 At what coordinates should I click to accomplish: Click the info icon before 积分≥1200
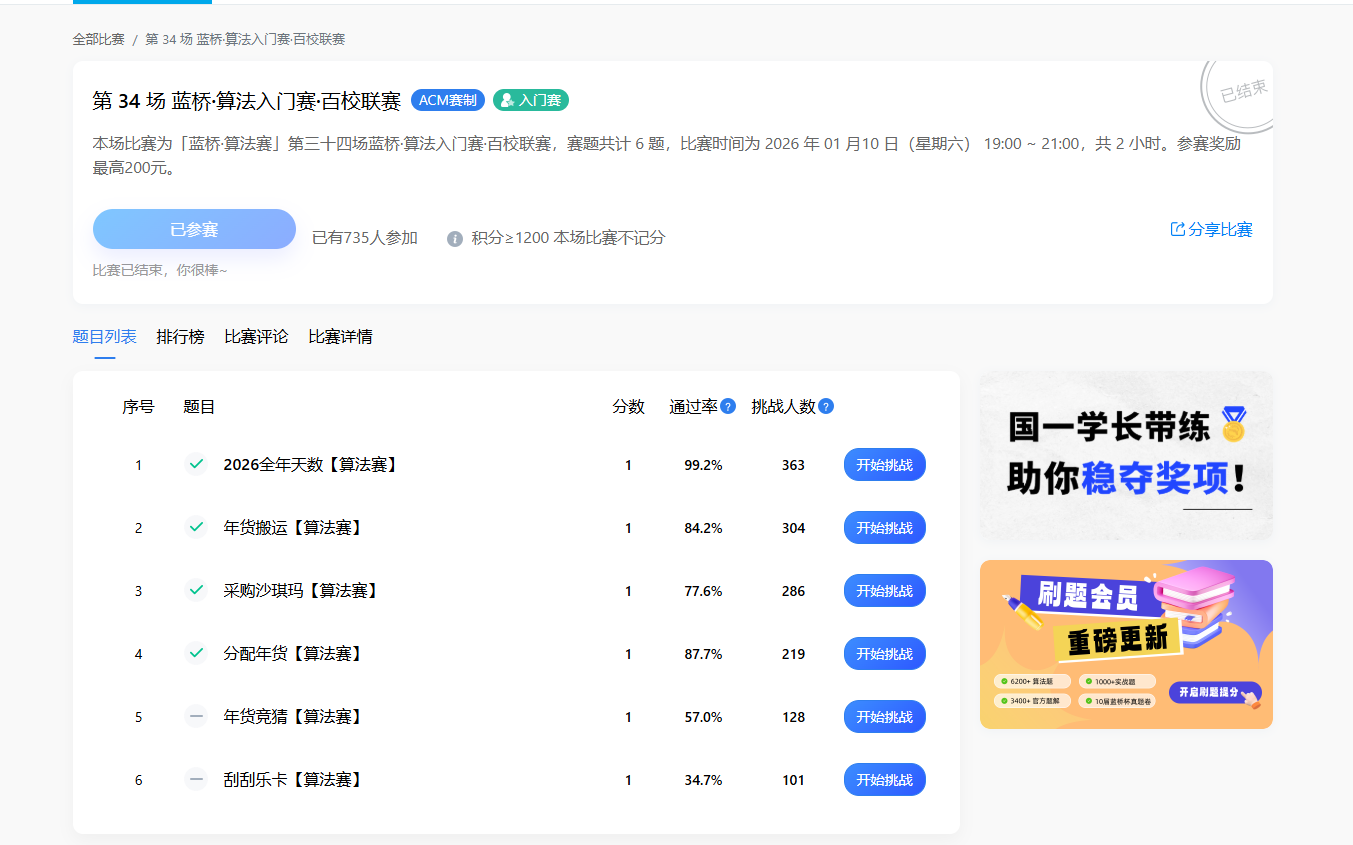455,239
